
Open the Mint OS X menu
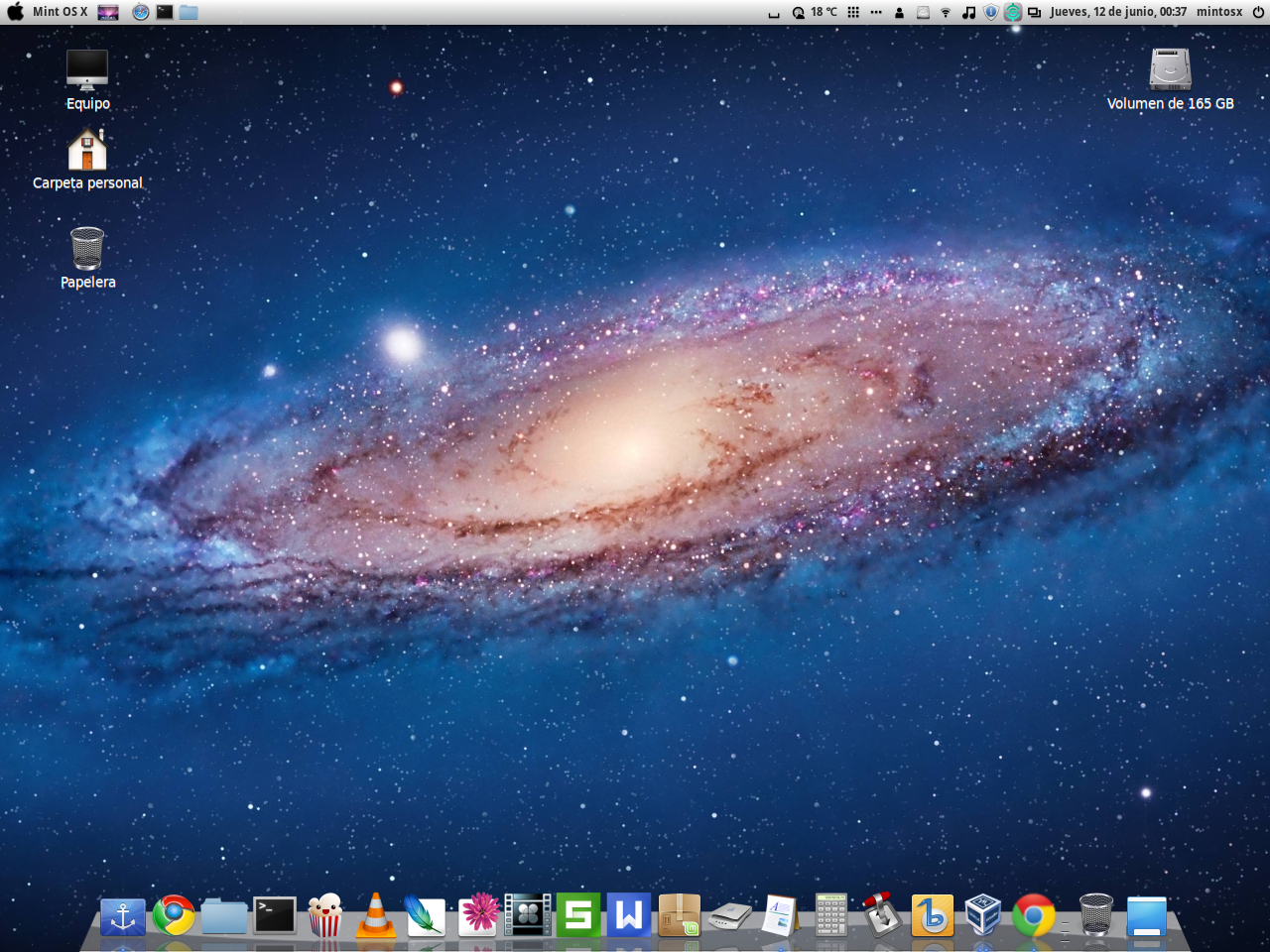pyautogui.click(x=60, y=12)
